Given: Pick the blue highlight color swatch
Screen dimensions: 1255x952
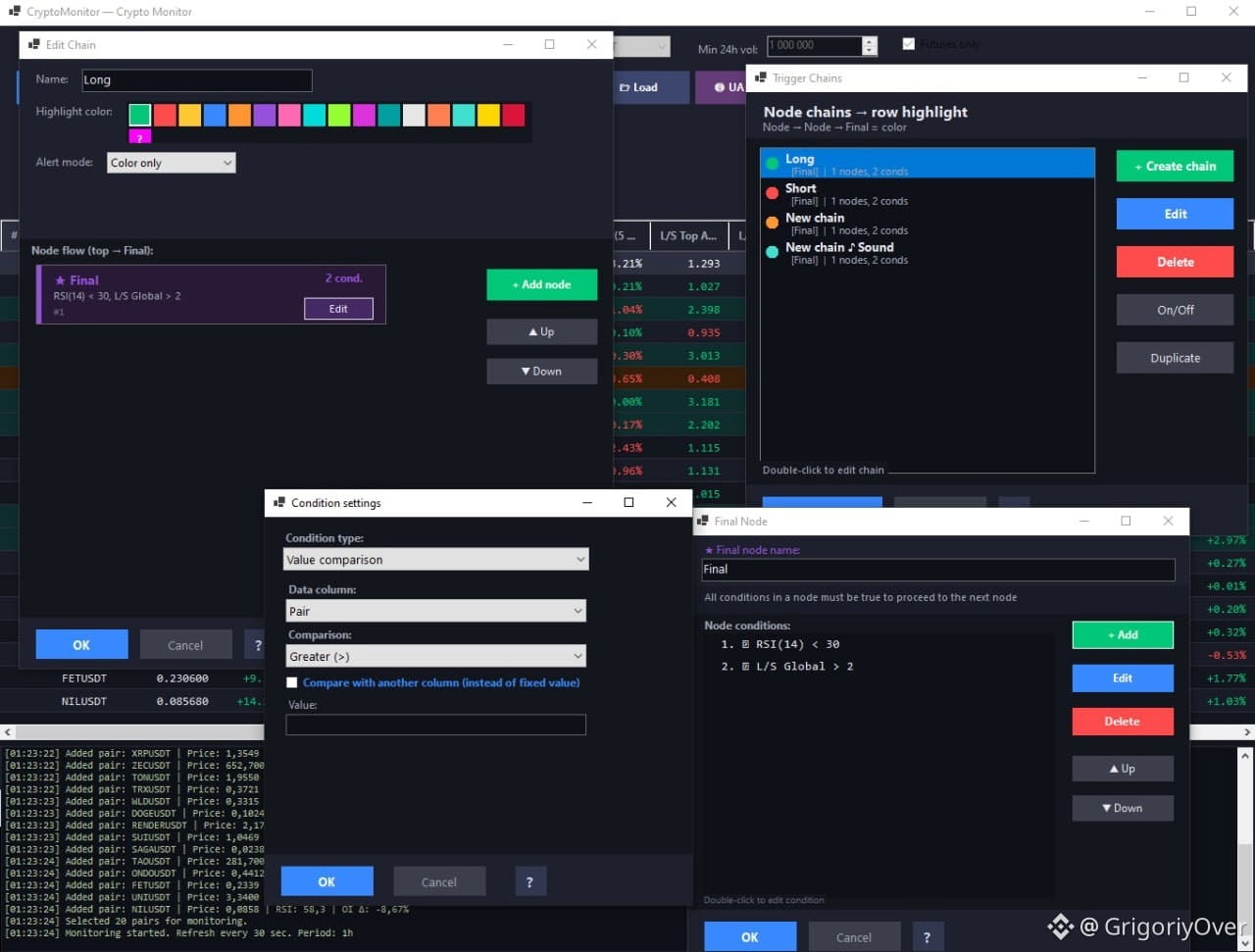Looking at the screenshot, I should point(215,116).
